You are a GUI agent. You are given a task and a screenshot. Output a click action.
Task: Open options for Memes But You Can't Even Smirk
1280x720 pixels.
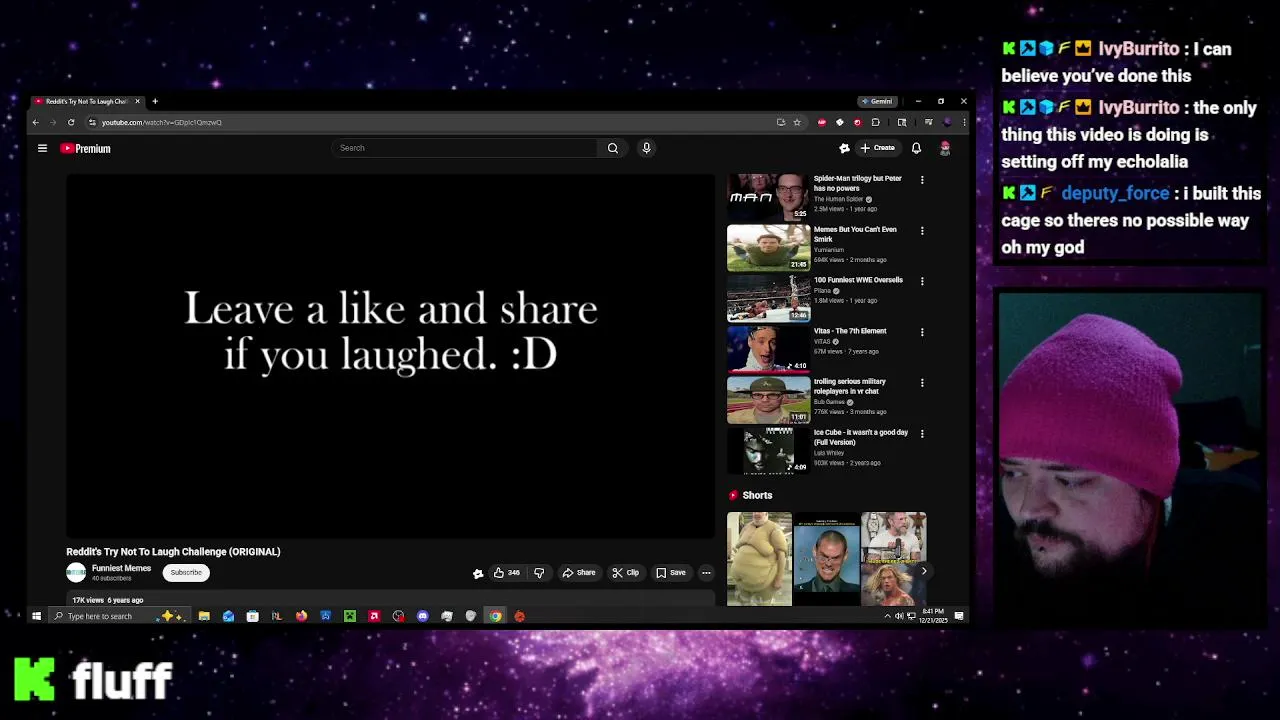click(x=922, y=230)
